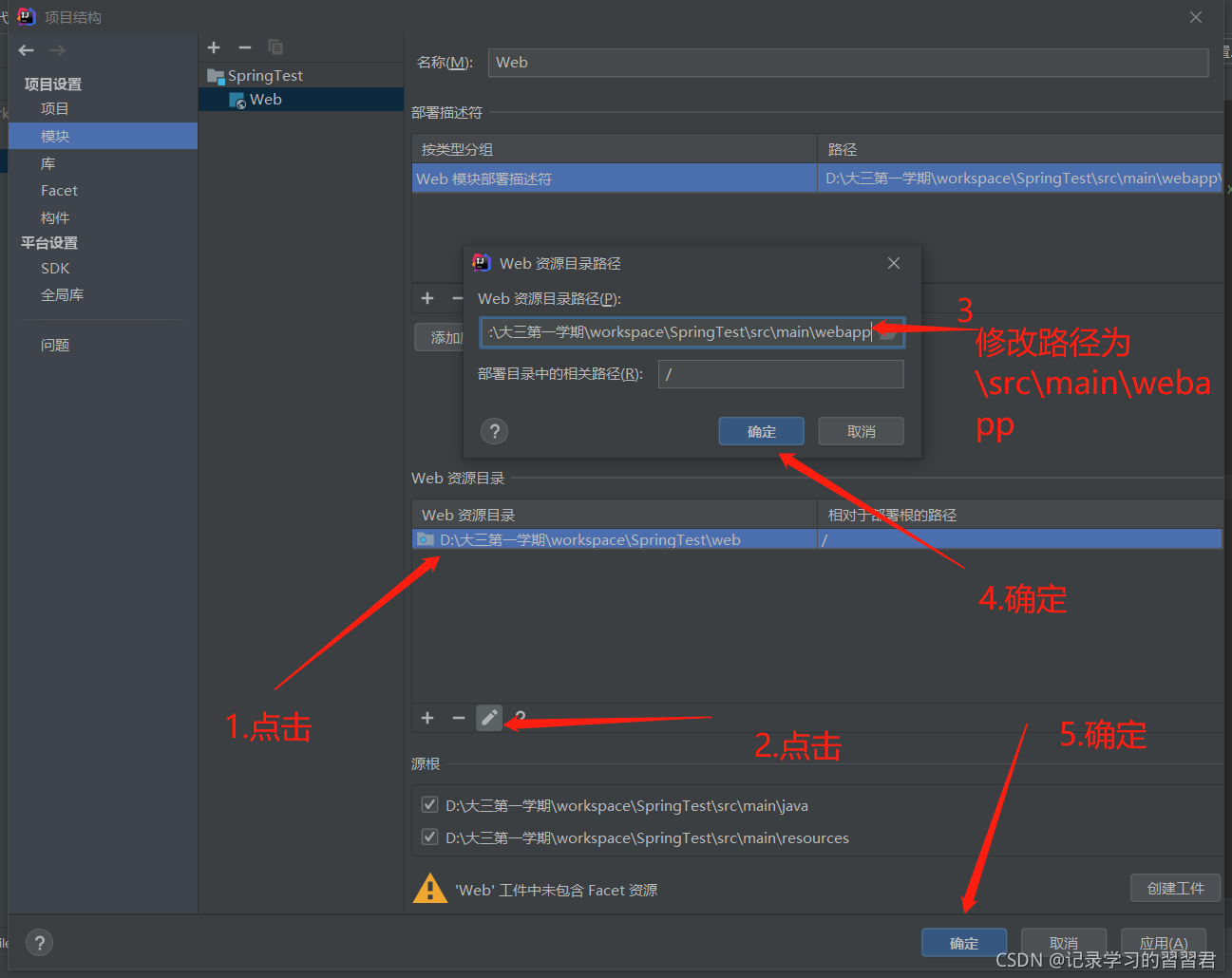
Task: Copy the module with the copy icon above SpringTest
Action: (275, 47)
